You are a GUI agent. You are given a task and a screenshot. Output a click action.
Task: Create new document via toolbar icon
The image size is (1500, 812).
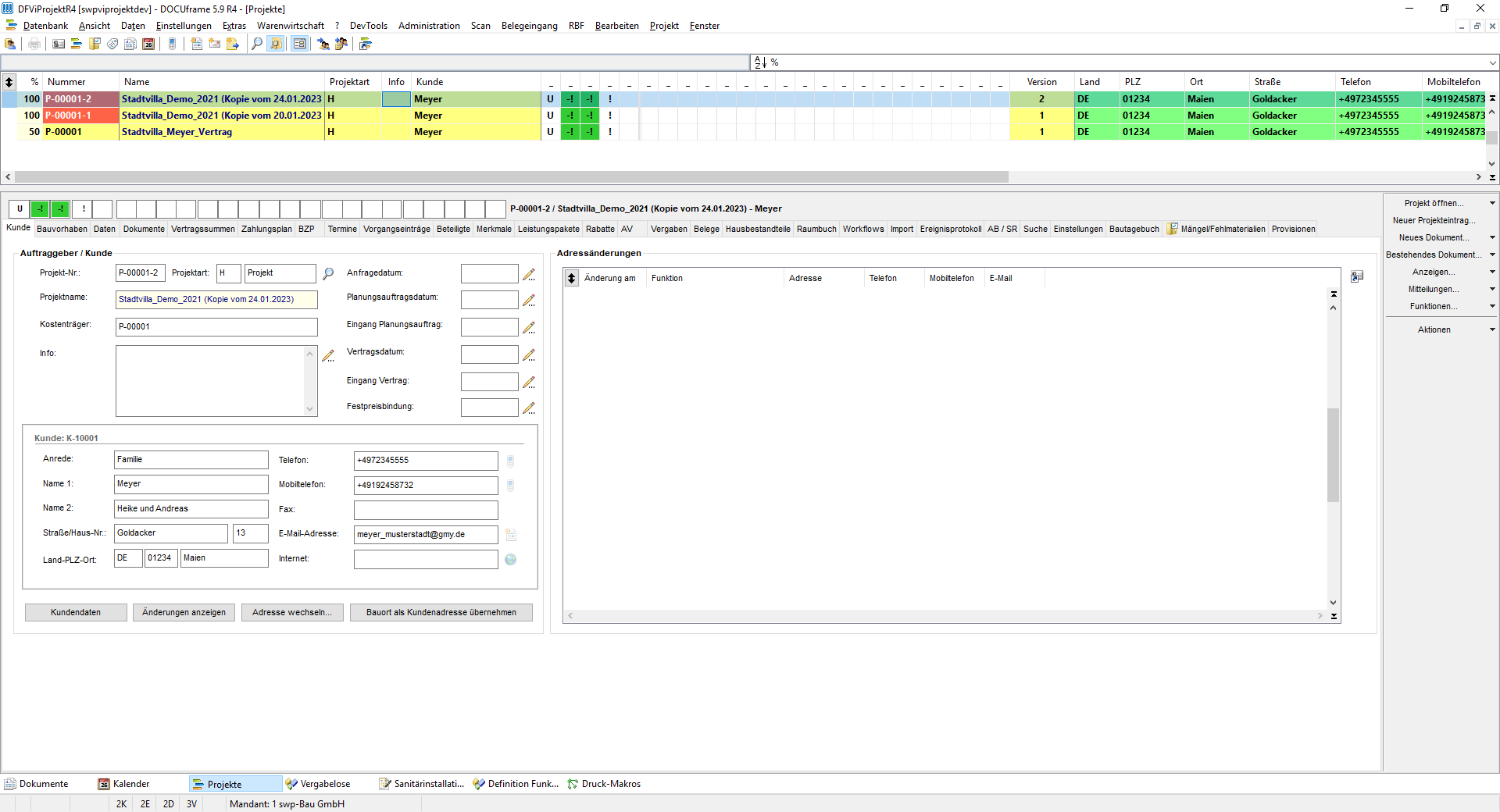tap(197, 44)
